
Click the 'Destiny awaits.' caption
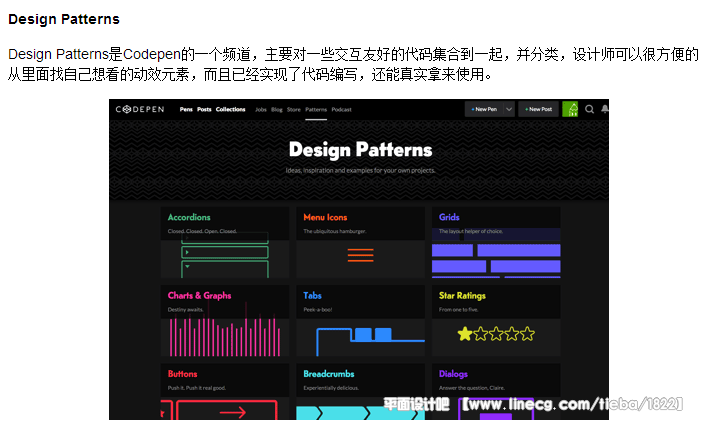(x=185, y=310)
